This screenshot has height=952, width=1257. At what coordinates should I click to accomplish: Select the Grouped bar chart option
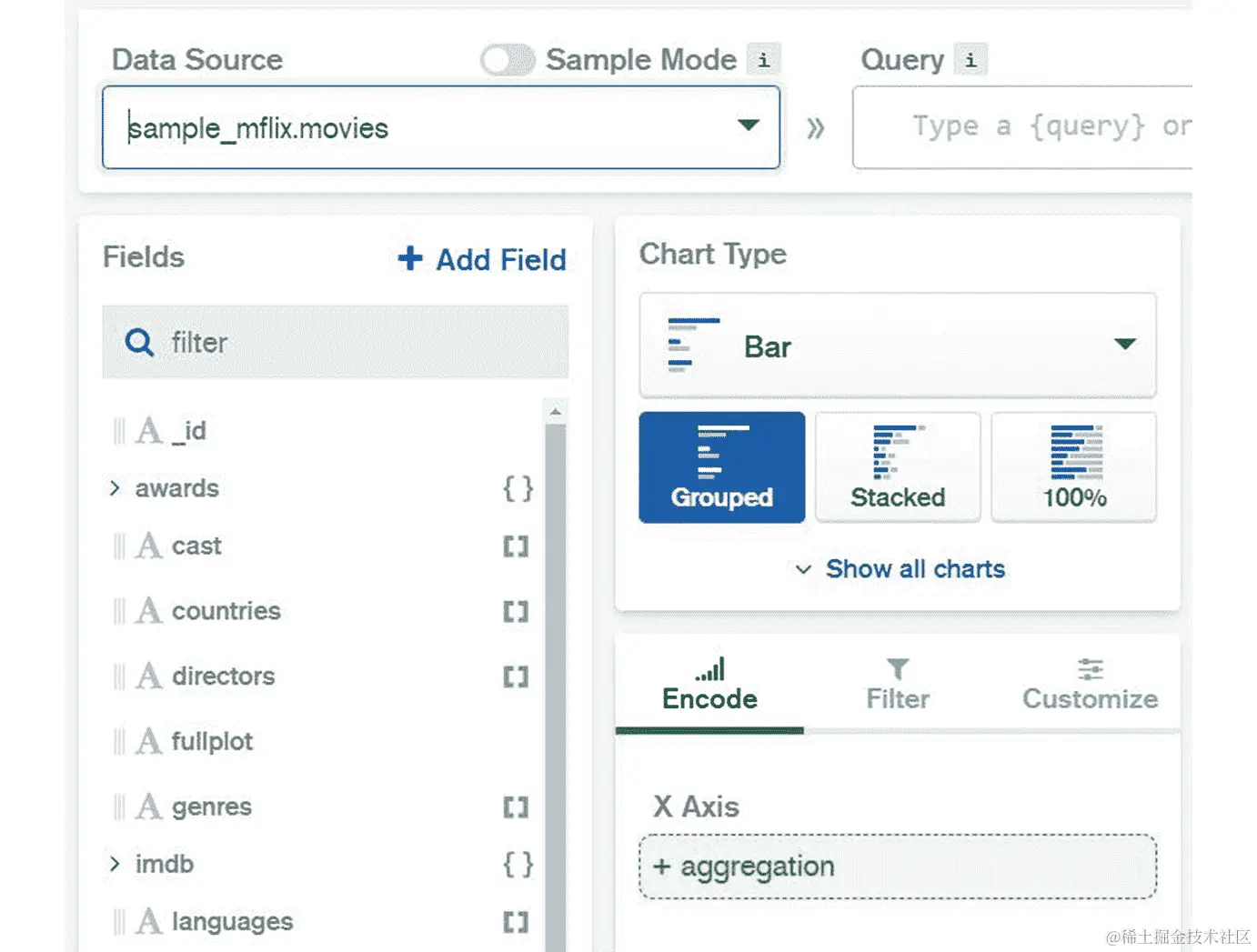722,467
